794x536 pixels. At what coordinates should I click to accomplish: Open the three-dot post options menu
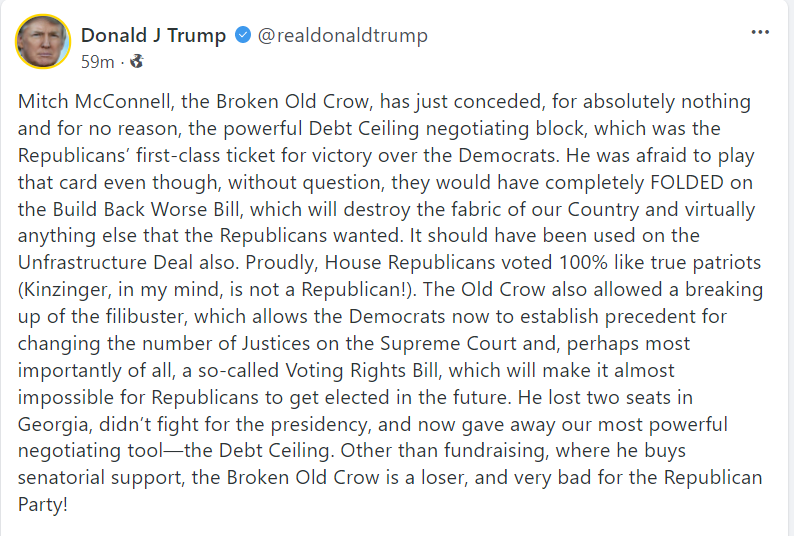point(760,32)
